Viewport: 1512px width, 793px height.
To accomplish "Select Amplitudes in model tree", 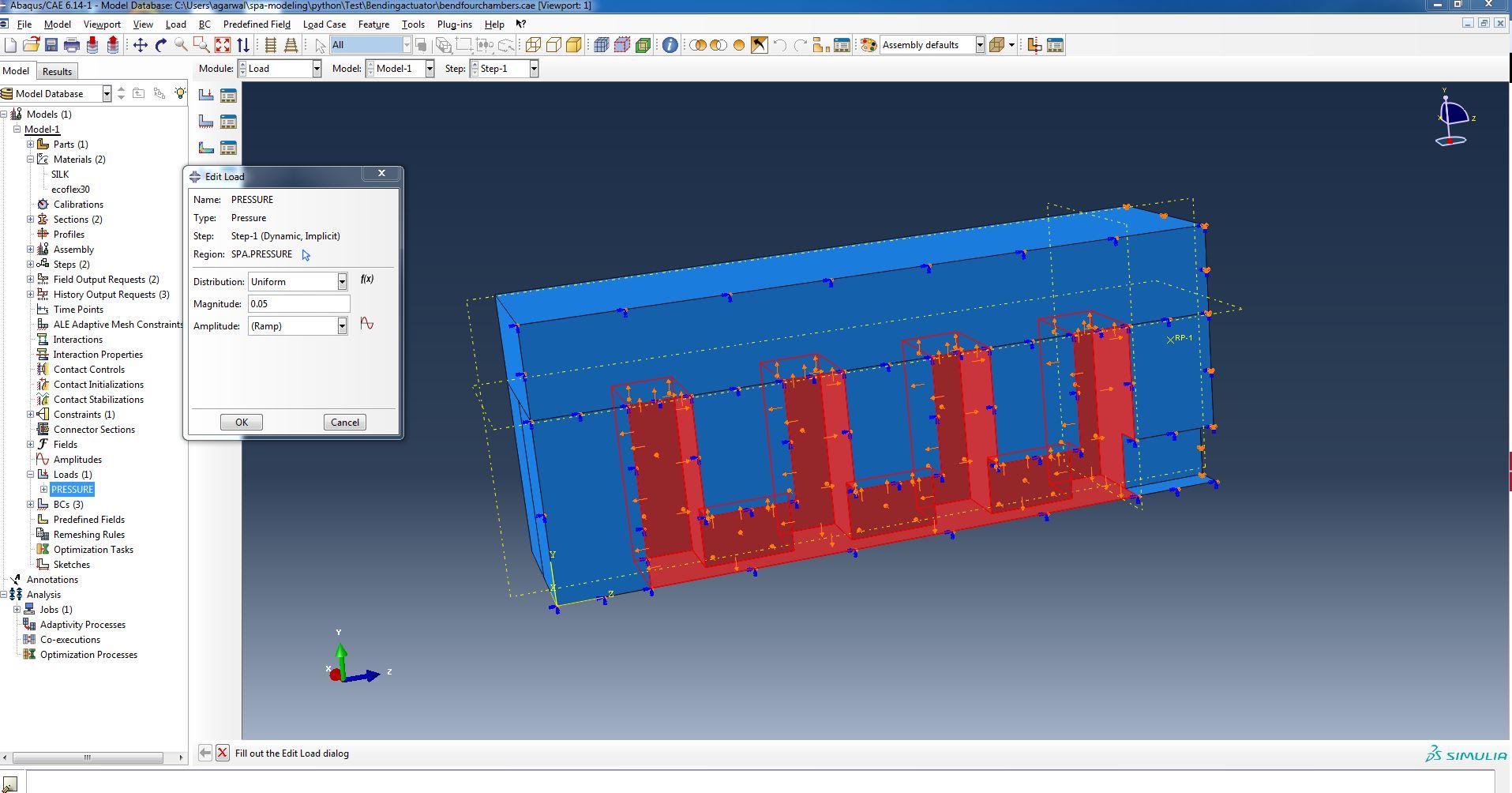I will [77, 460].
